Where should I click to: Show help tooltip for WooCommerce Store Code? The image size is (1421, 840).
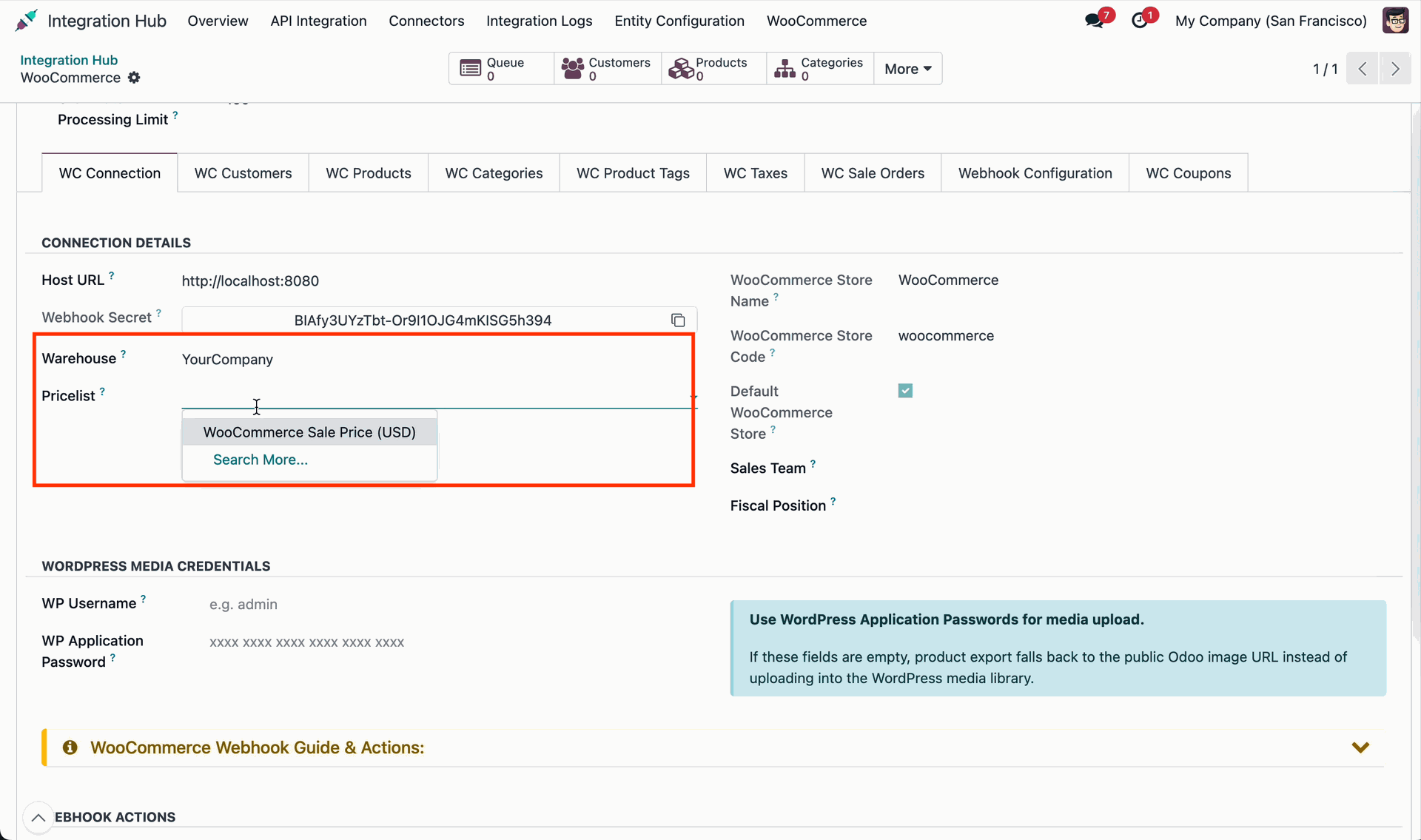[x=773, y=352]
